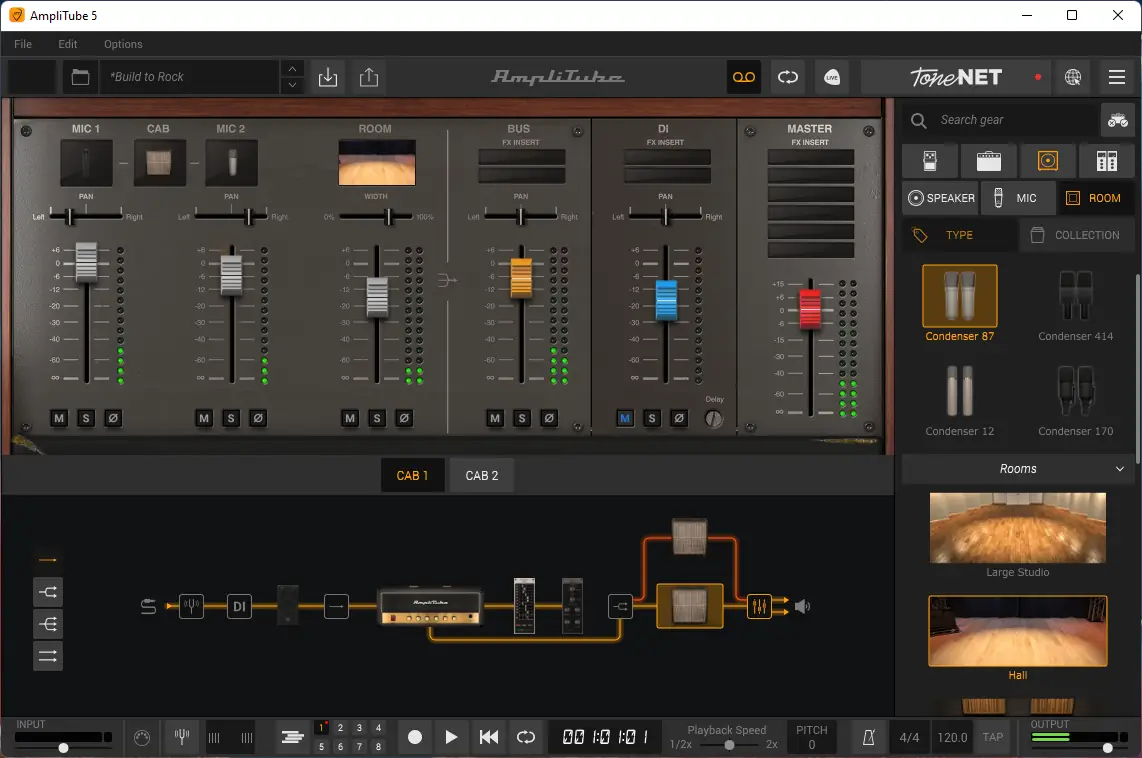Click the Live mode cloud icon
This screenshot has width=1142, height=758.
coord(832,77)
